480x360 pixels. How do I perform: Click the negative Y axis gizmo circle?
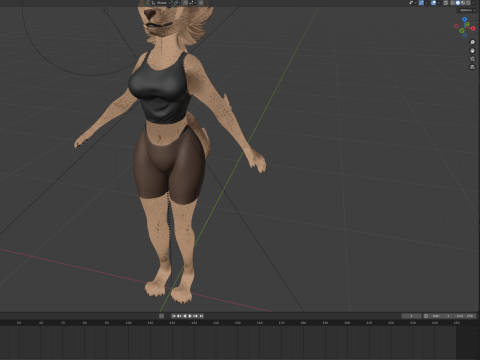coord(462,31)
